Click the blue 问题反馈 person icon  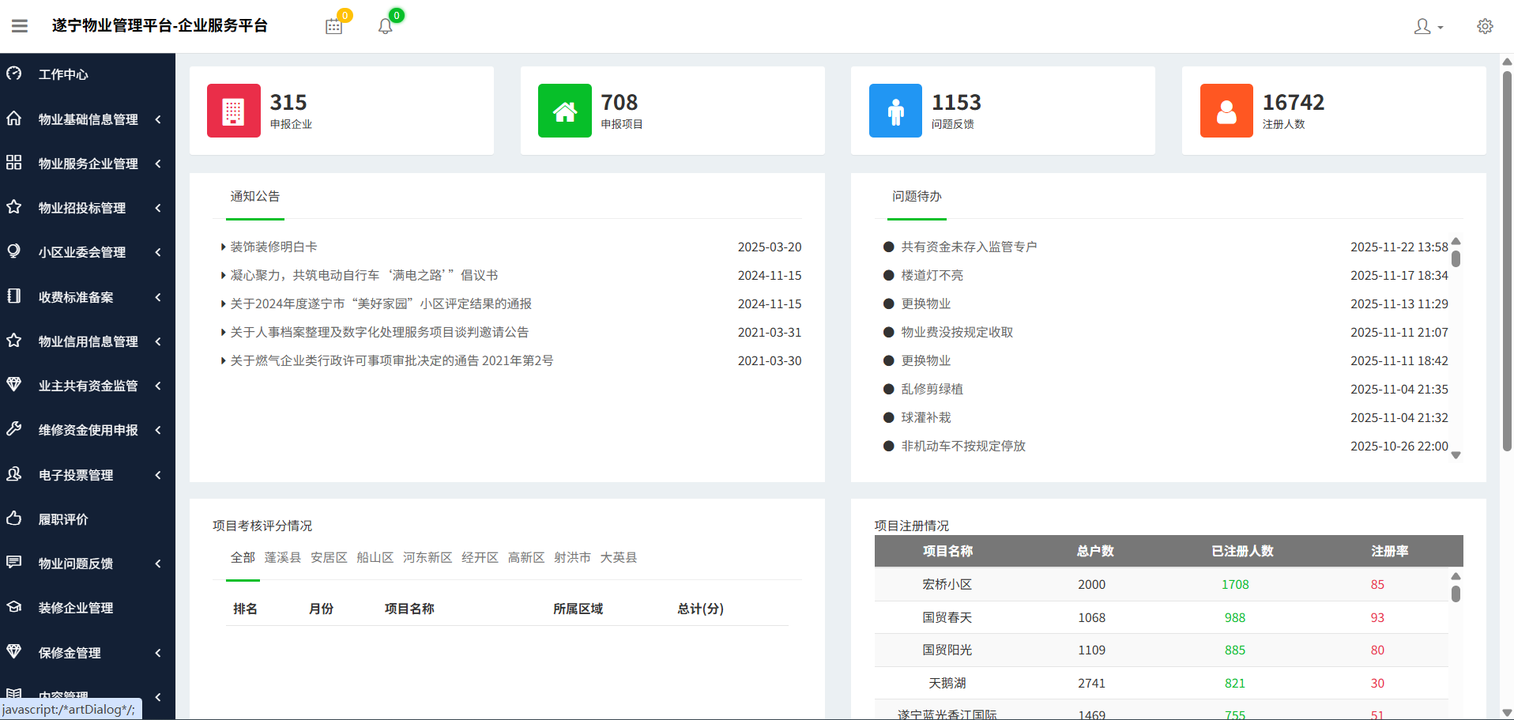click(x=895, y=110)
